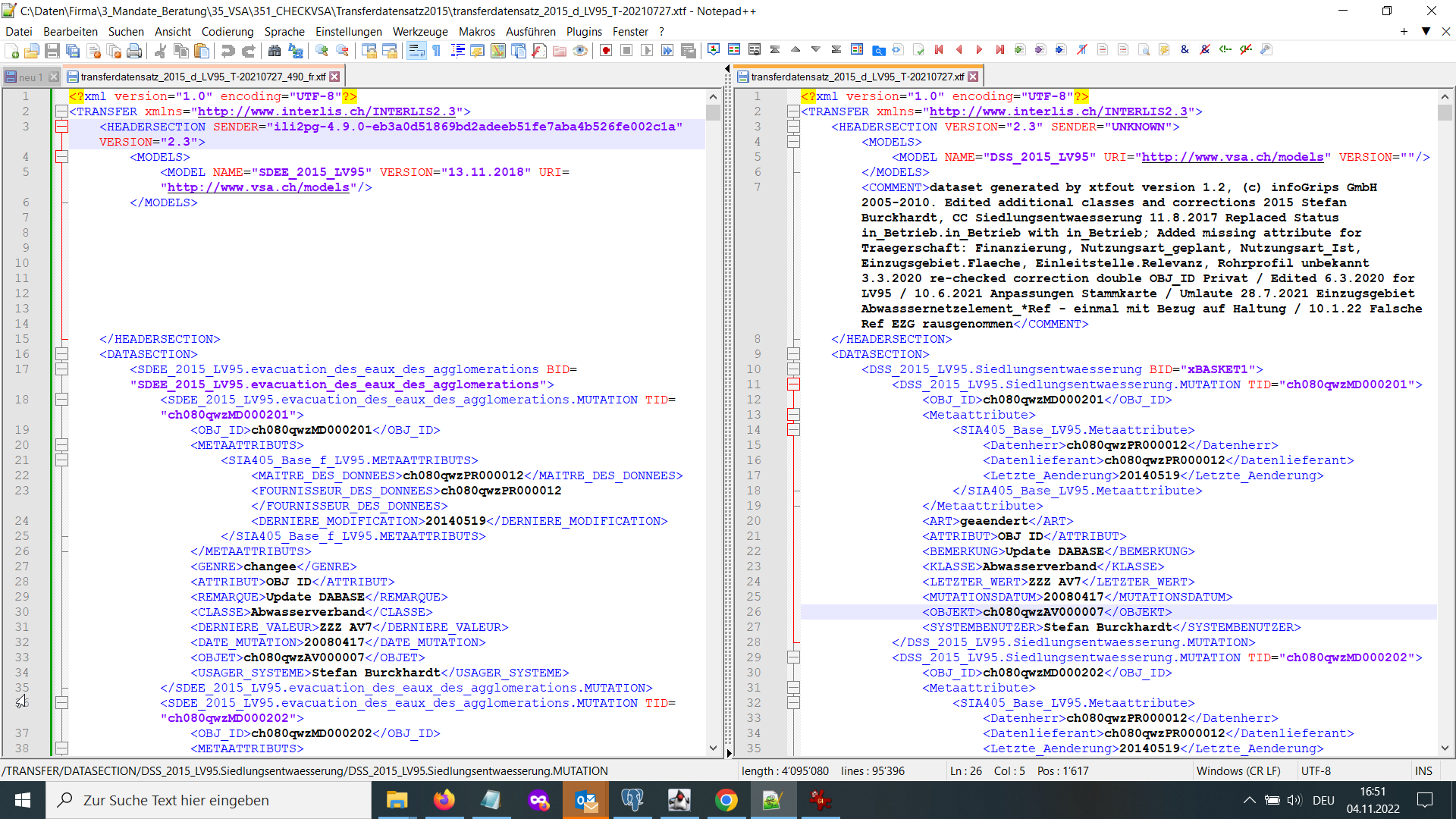The height and width of the screenshot is (819, 1456).
Task: Collapse the DATASECTION fold in right pane
Action: tap(793, 354)
